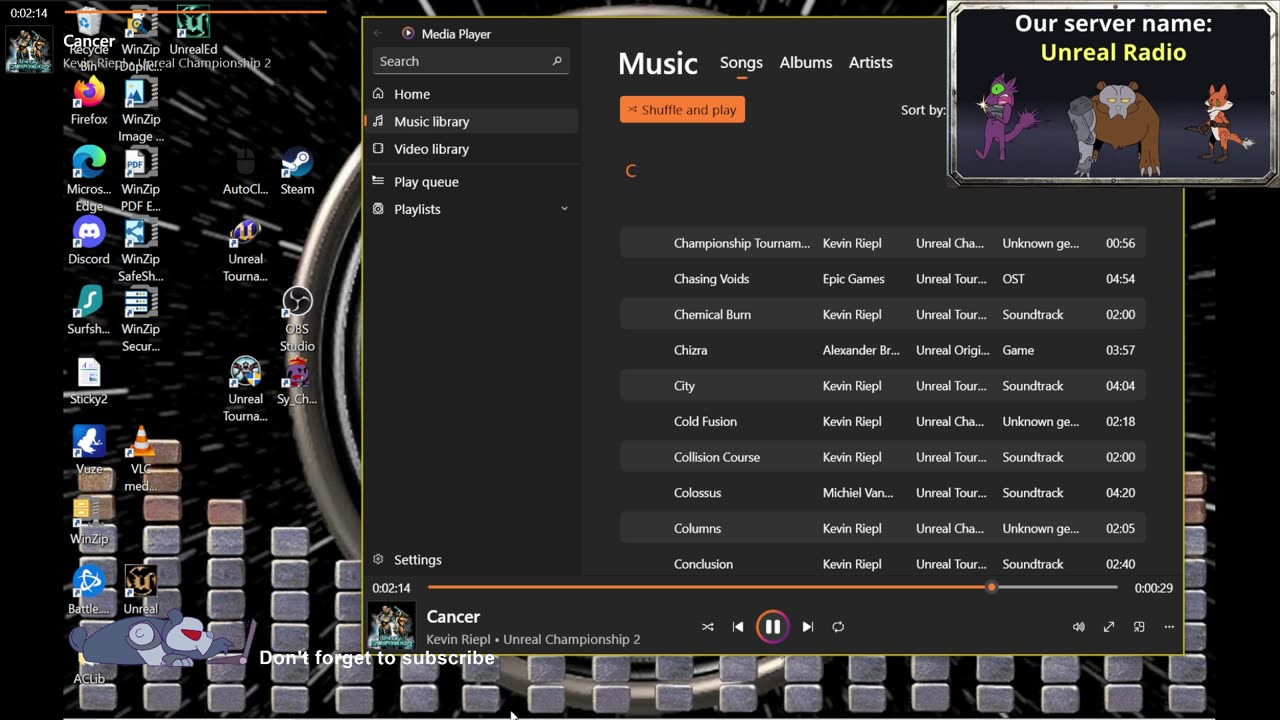
Task: Go to Home in sidebar
Action: point(472,94)
